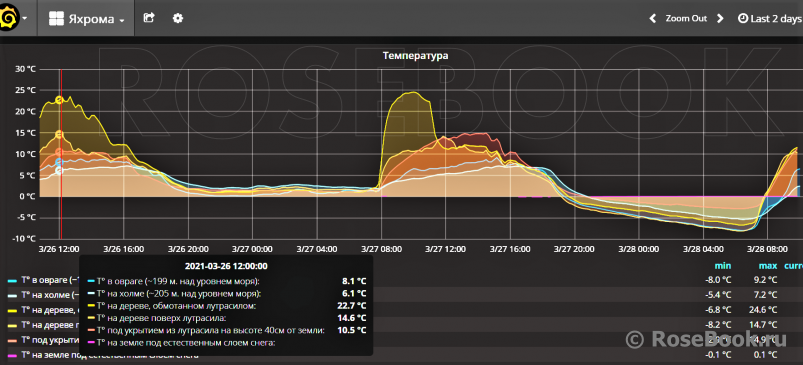Click the yellow data point marker at 22.7 °C
Image resolution: width=803 pixels, height=365 pixels.
[x=59, y=100]
